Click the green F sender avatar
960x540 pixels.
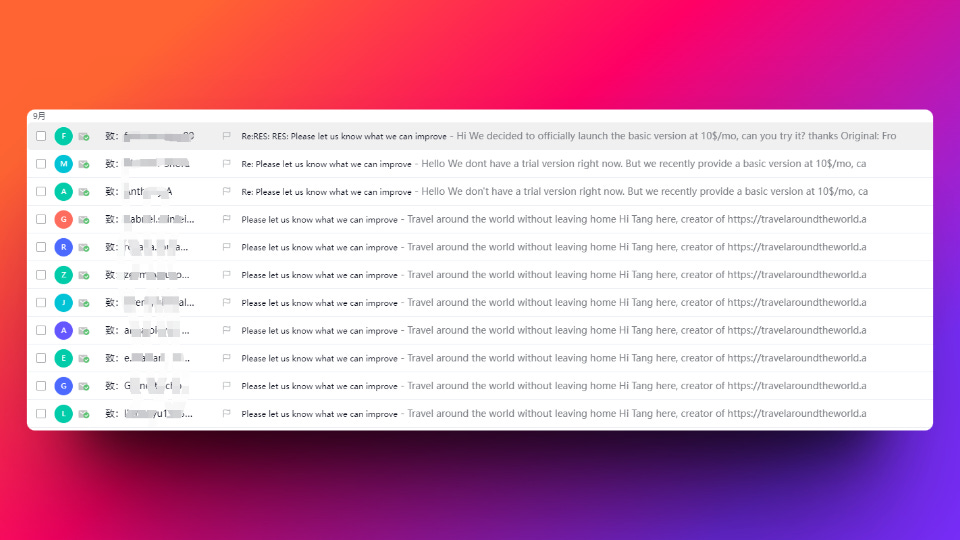(x=64, y=136)
